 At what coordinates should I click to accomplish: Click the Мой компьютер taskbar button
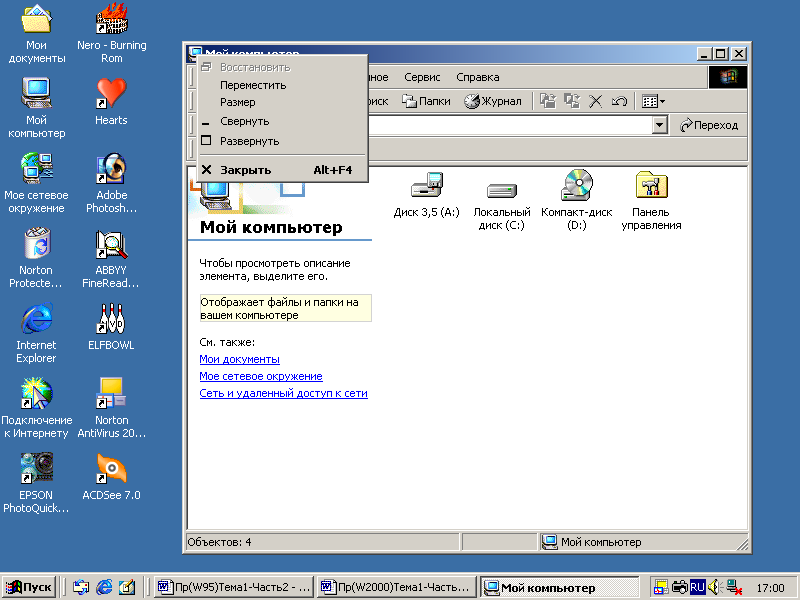[559, 587]
